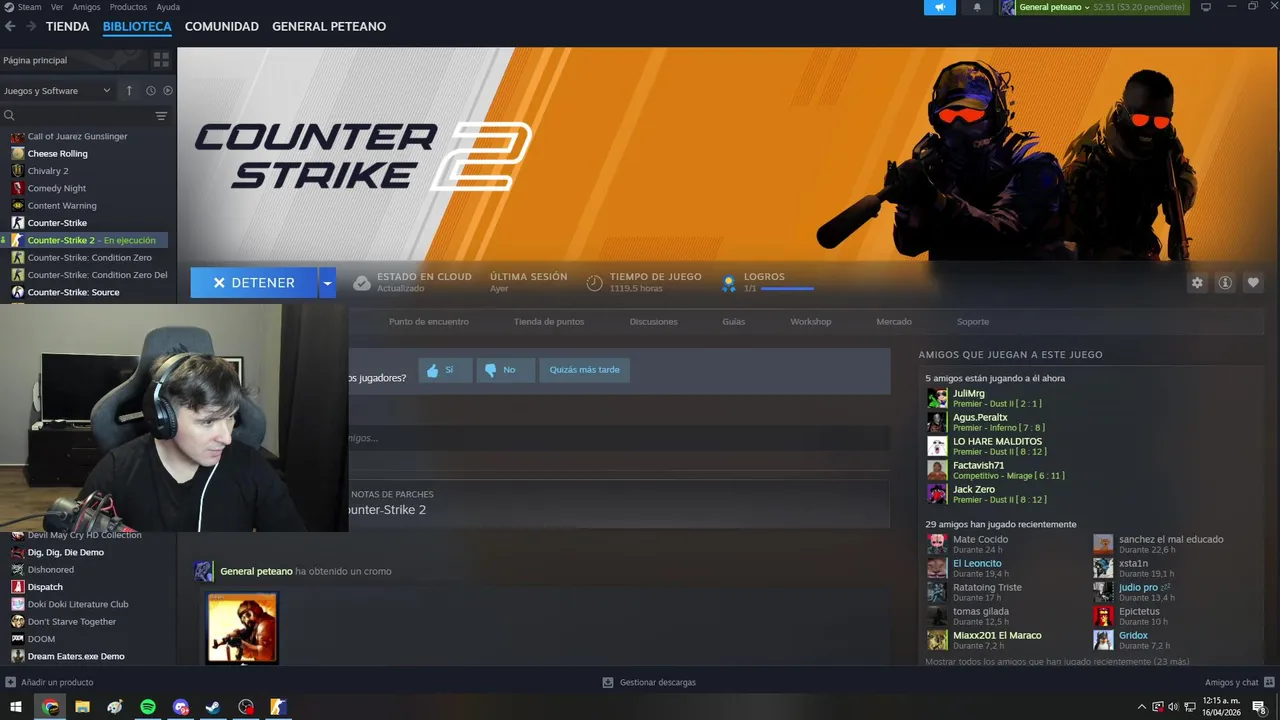Click the achievements ribbon icon
Screen dimensions: 1280x720
[729, 283]
